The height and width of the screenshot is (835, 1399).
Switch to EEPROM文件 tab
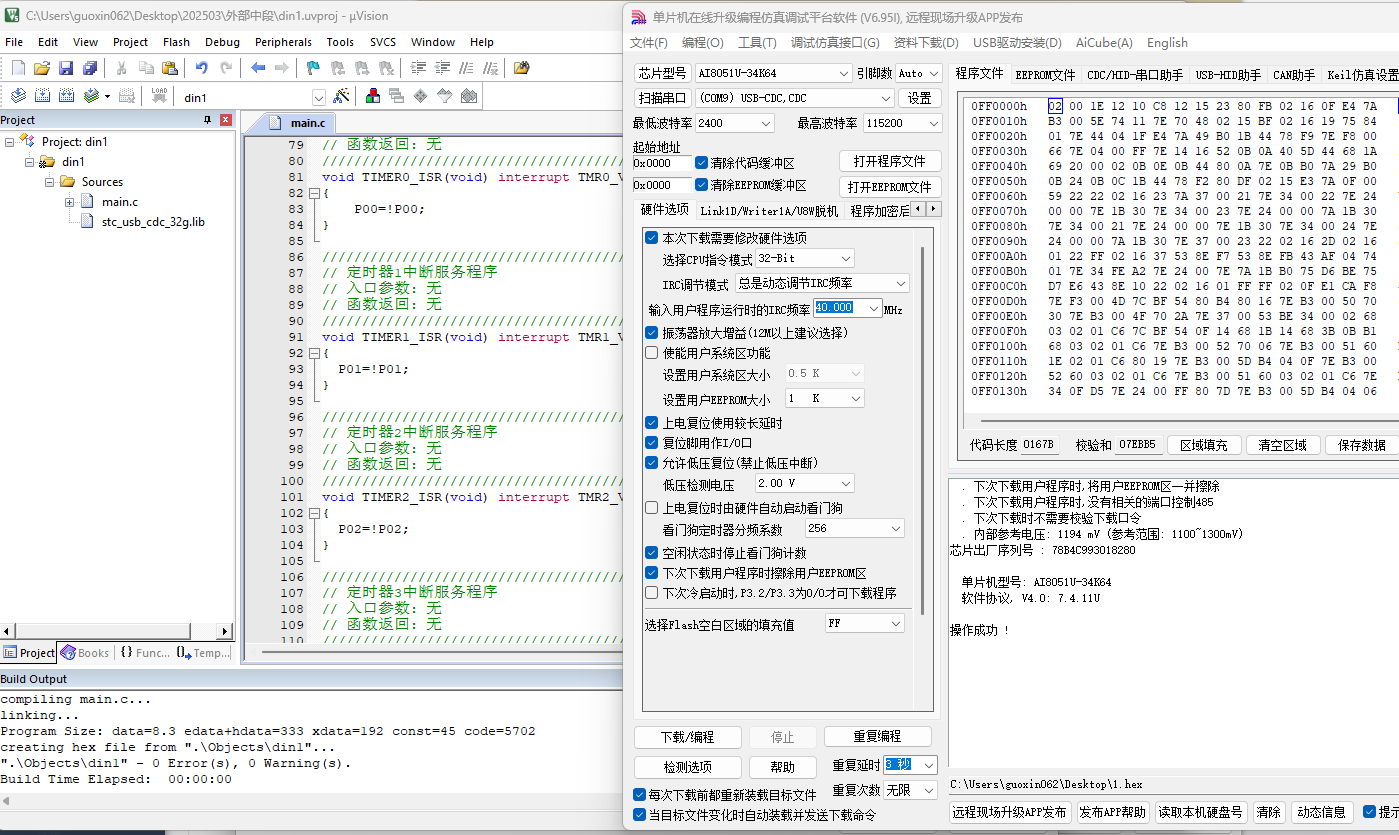click(1045, 75)
